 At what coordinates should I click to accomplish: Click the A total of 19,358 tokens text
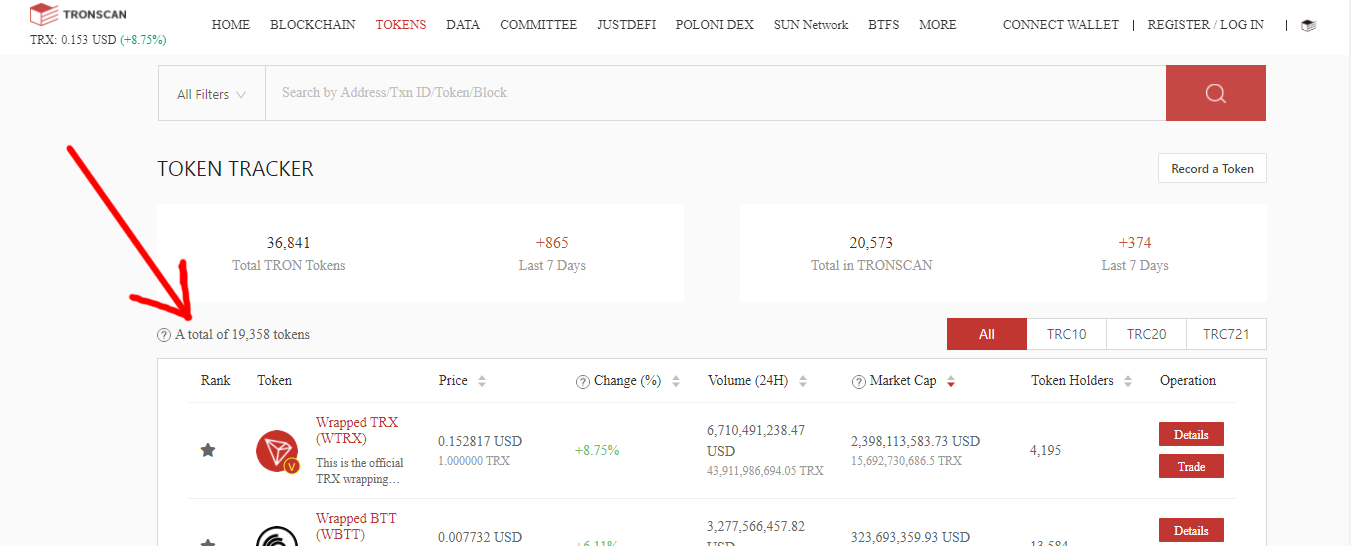[x=242, y=335]
